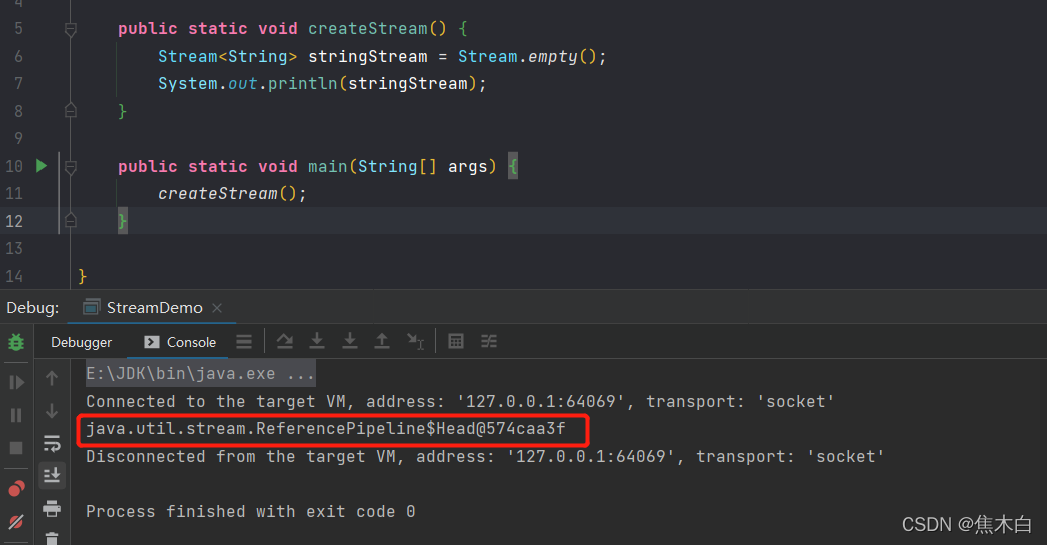This screenshot has width=1047, height=545.
Task: Click the Show Execution Point lines icon
Action: [x=244, y=342]
